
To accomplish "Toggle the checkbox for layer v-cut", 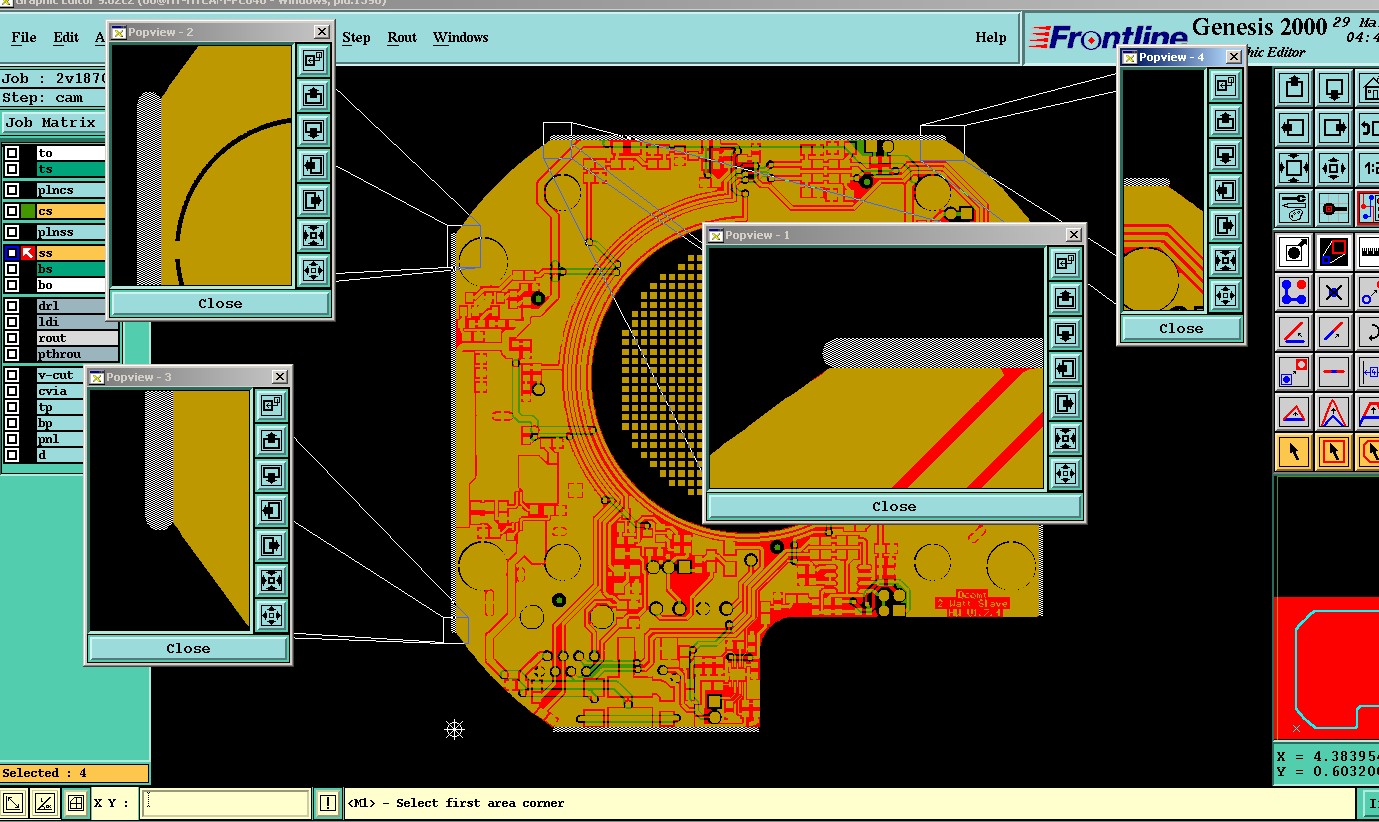I will click(12, 375).
